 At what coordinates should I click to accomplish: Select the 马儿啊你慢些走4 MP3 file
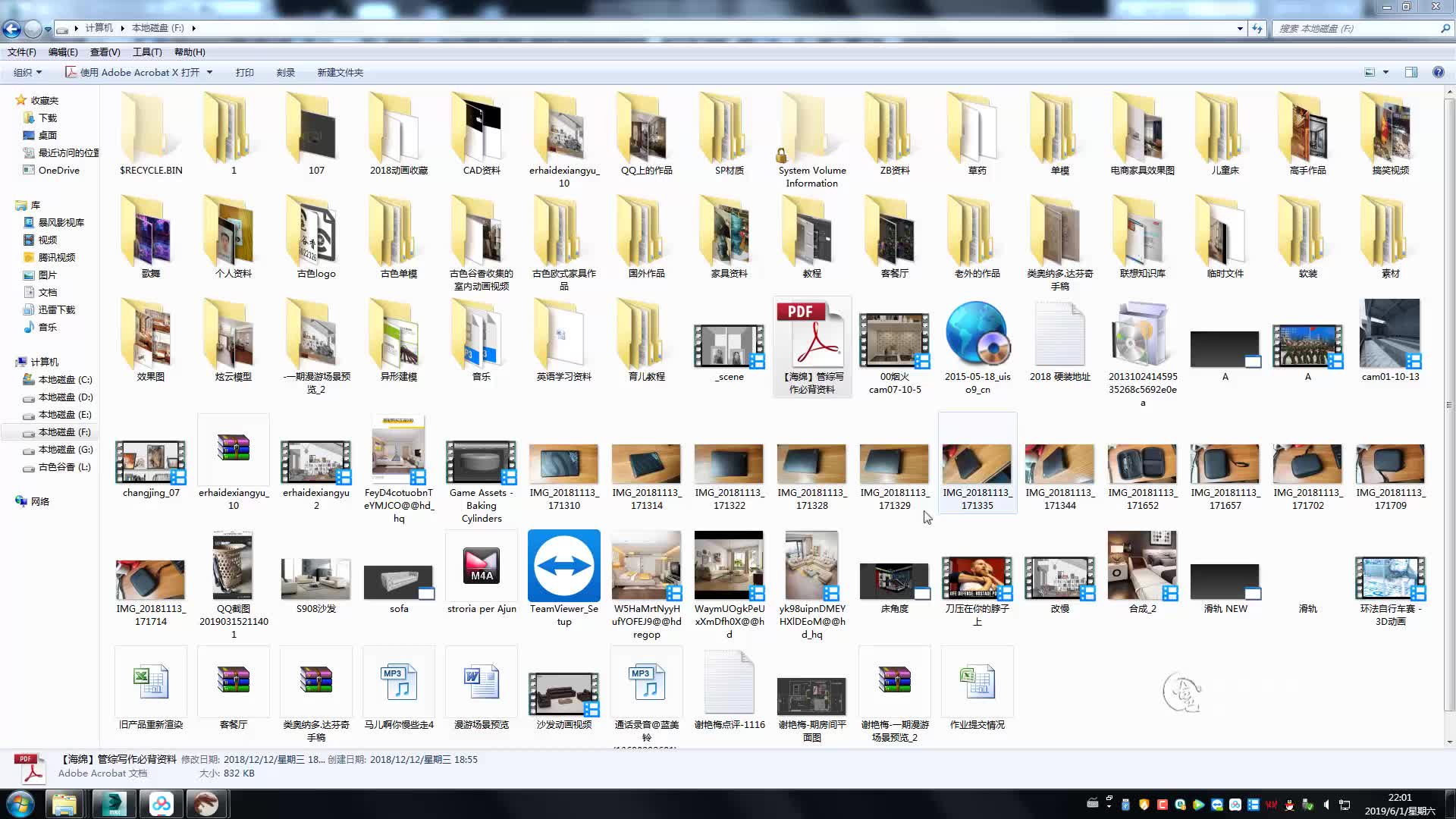pos(398,682)
